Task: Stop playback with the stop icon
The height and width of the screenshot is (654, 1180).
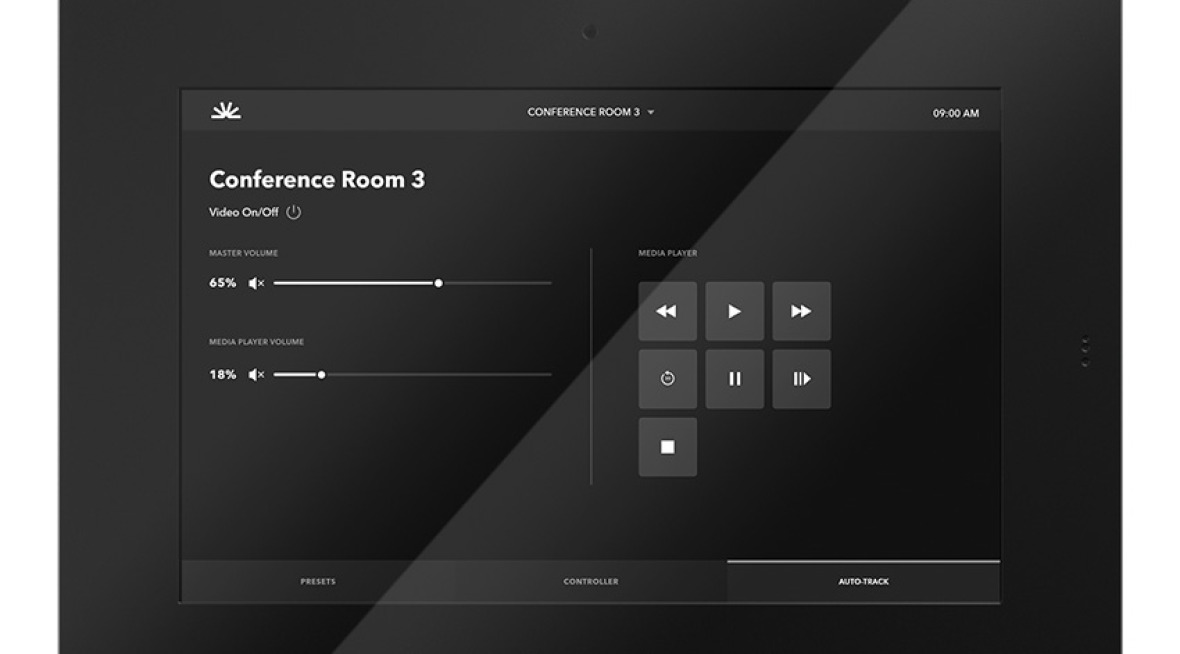Action: point(667,447)
